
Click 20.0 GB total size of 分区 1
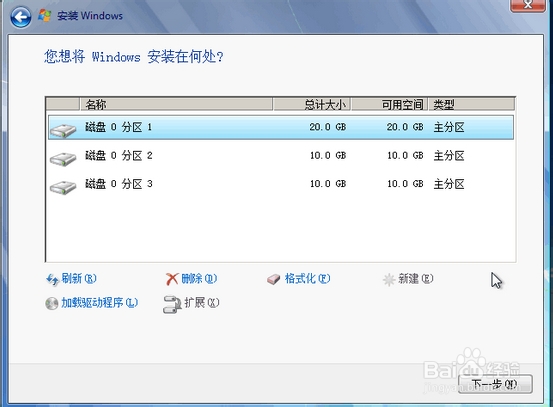[x=328, y=127]
